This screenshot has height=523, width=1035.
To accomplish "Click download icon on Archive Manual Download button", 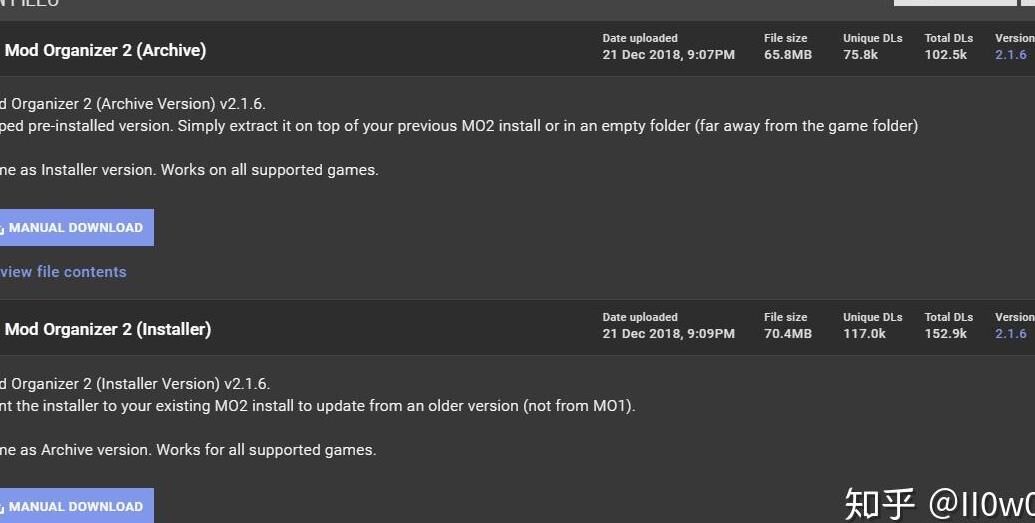I will coord(2,228).
